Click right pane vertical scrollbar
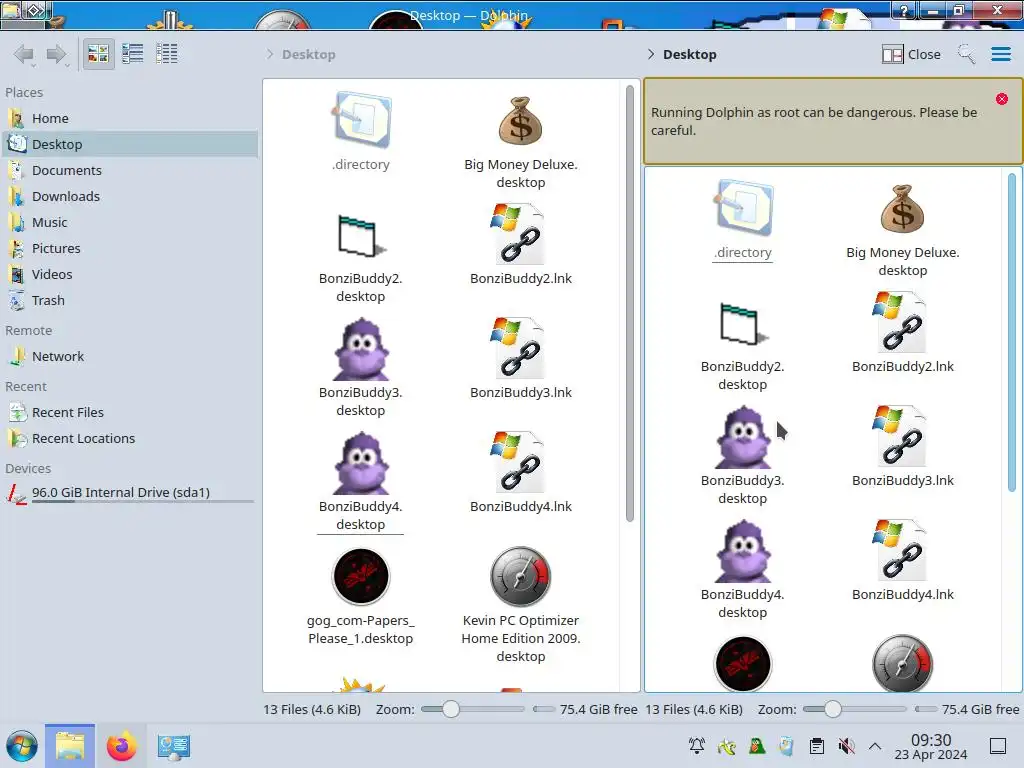Image resolution: width=1024 pixels, height=768 pixels. (x=1012, y=332)
